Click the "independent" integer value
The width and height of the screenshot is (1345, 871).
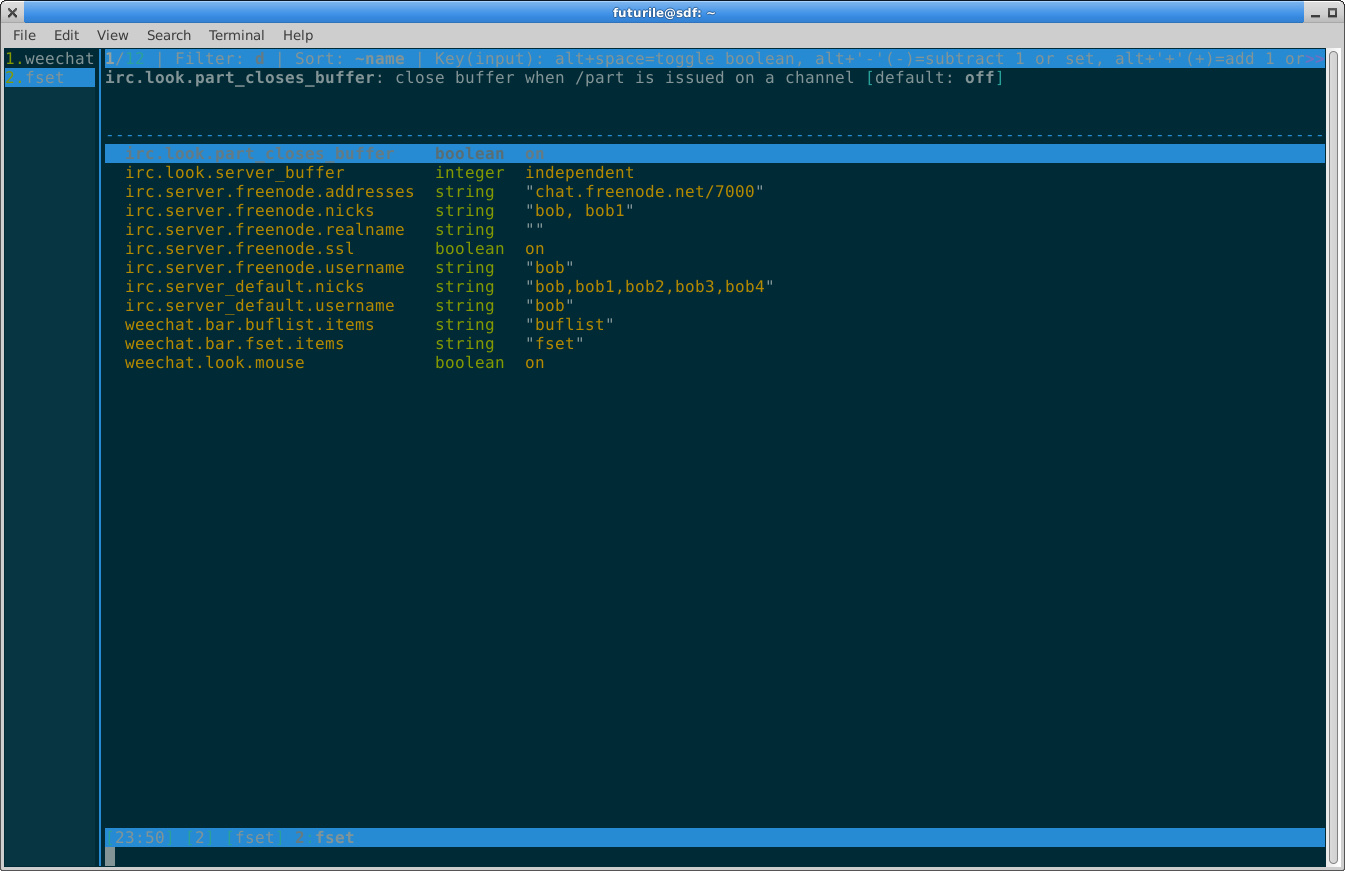point(580,173)
